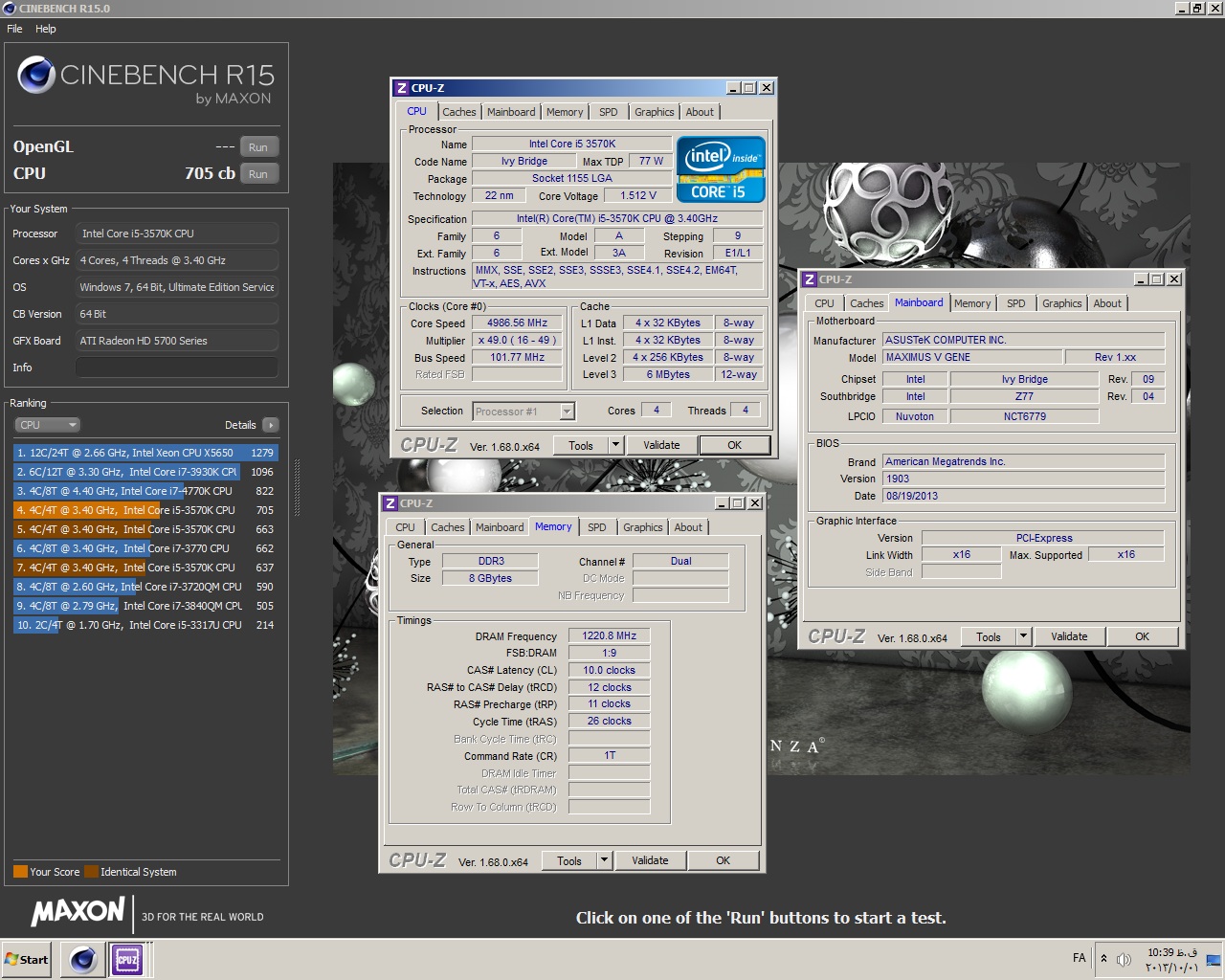Switch to Caches tab in CPU window
Screen dimensions: 1225x980
(x=459, y=112)
